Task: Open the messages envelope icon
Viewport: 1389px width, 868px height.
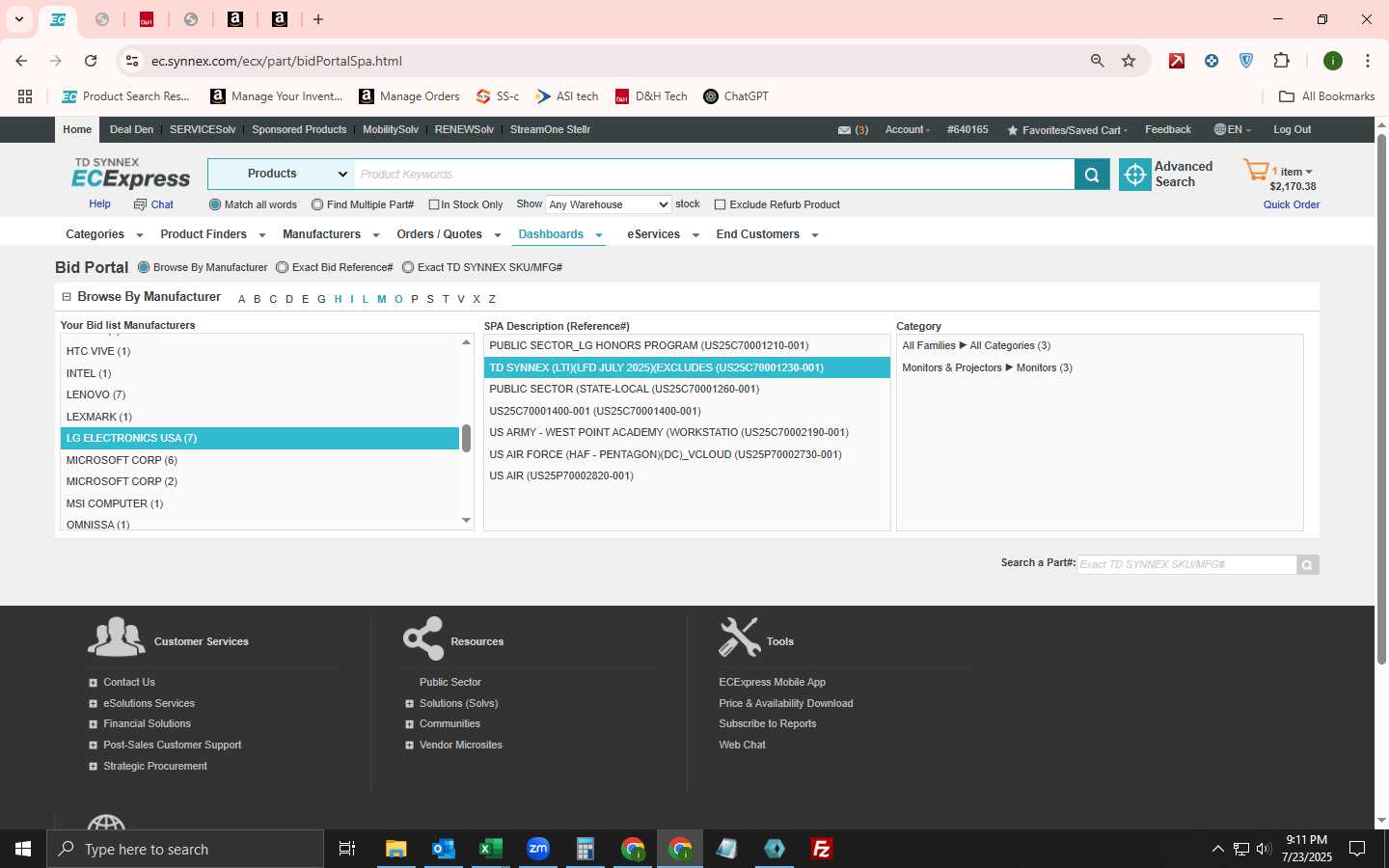Action: (844, 130)
